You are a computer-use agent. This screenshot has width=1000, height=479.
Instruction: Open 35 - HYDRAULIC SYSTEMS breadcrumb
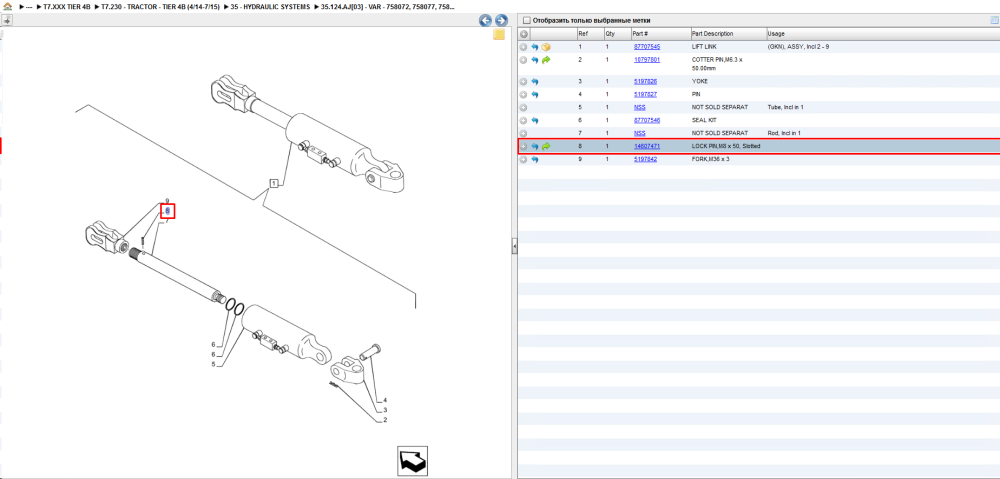[270, 6]
